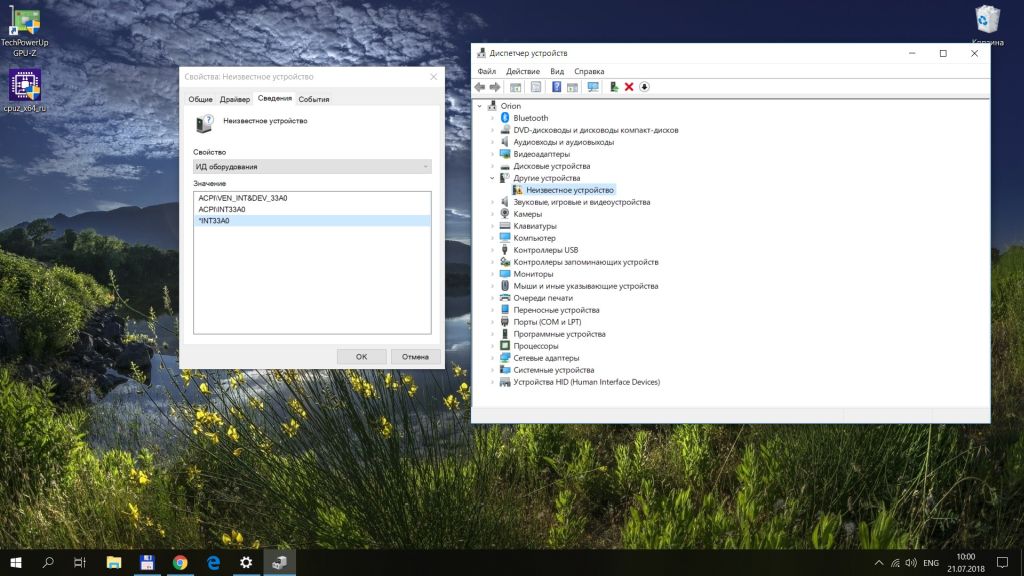Open the Windows Start menu

coord(16,562)
